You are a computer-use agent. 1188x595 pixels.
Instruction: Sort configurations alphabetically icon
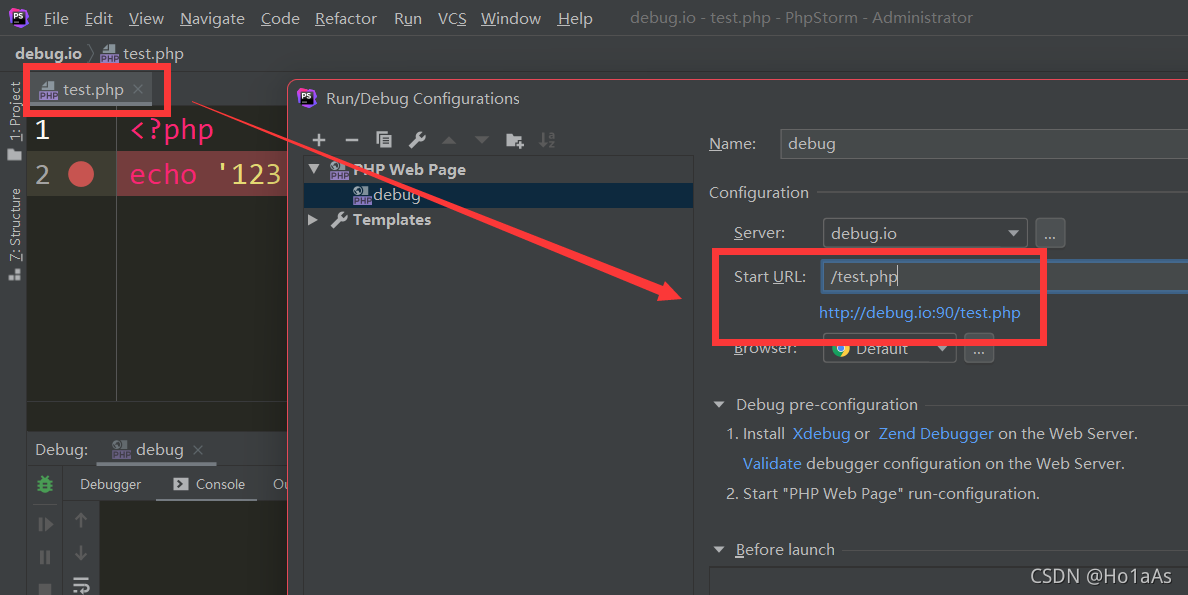[547, 140]
